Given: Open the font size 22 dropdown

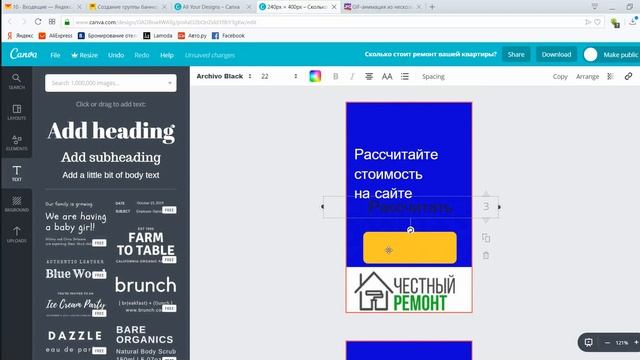Looking at the screenshot, I should tap(279, 76).
